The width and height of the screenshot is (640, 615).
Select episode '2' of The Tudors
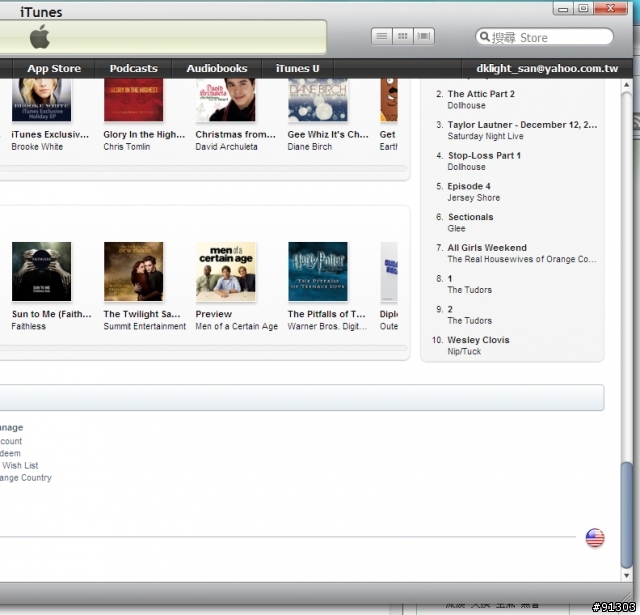coord(450,309)
